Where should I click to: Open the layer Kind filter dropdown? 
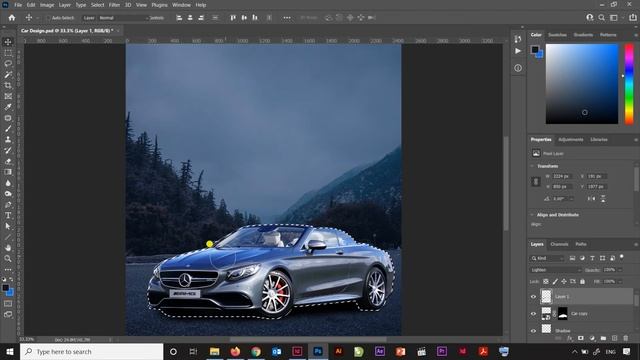click(547, 258)
